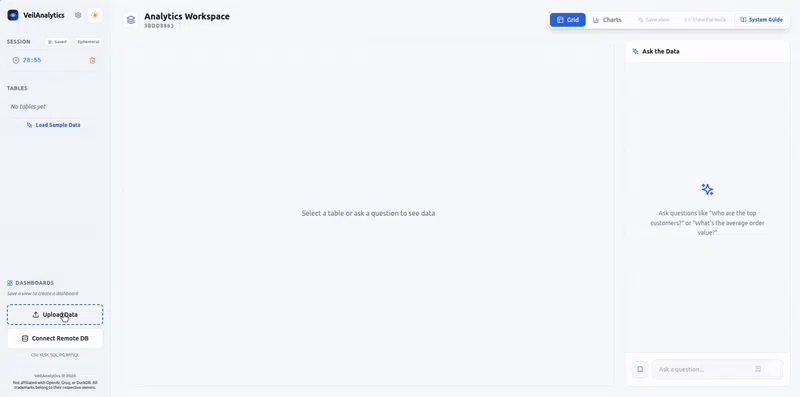Open Connect Remote DB
This screenshot has height=397, width=800.
55,338
